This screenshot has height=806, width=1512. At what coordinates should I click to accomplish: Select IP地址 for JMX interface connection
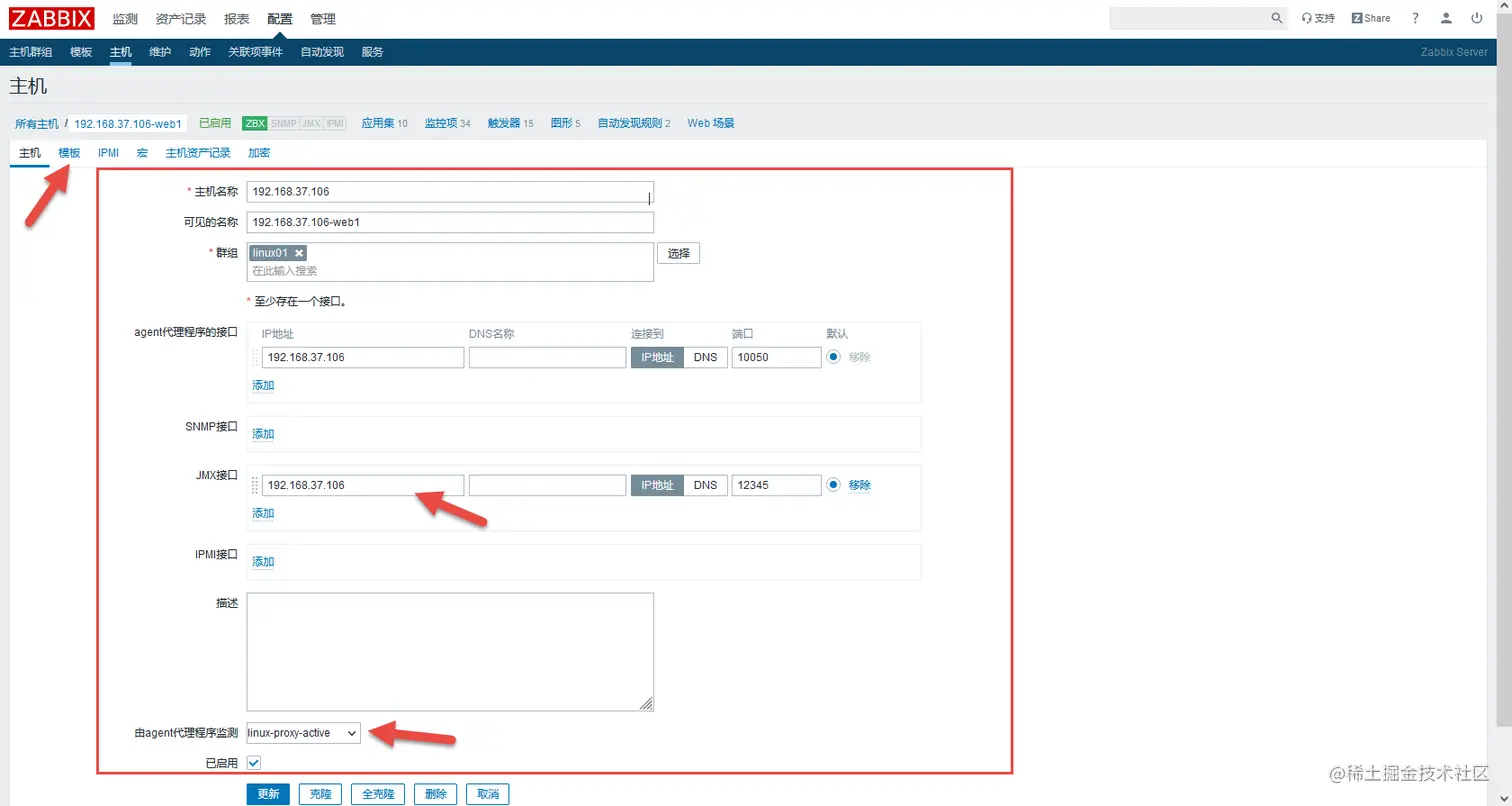(657, 485)
